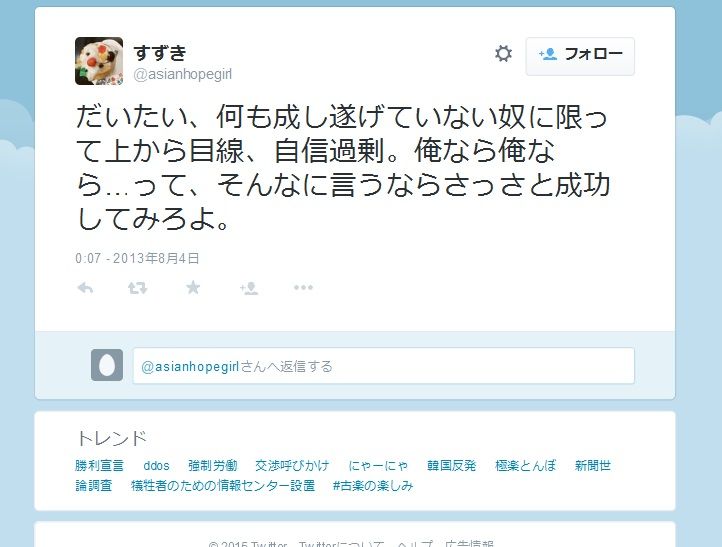Open the @asianhopegirl handle link
This screenshot has height=547, width=722.
point(182,74)
